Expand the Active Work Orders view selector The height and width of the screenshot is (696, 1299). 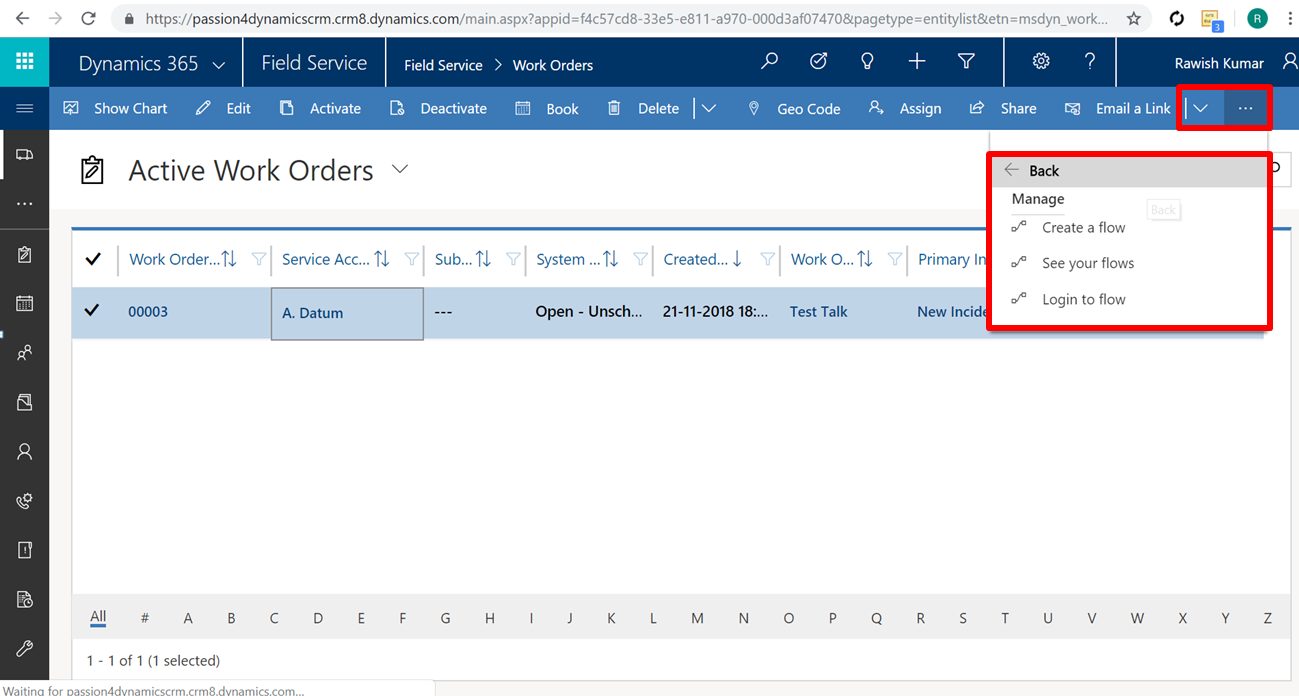pos(400,170)
